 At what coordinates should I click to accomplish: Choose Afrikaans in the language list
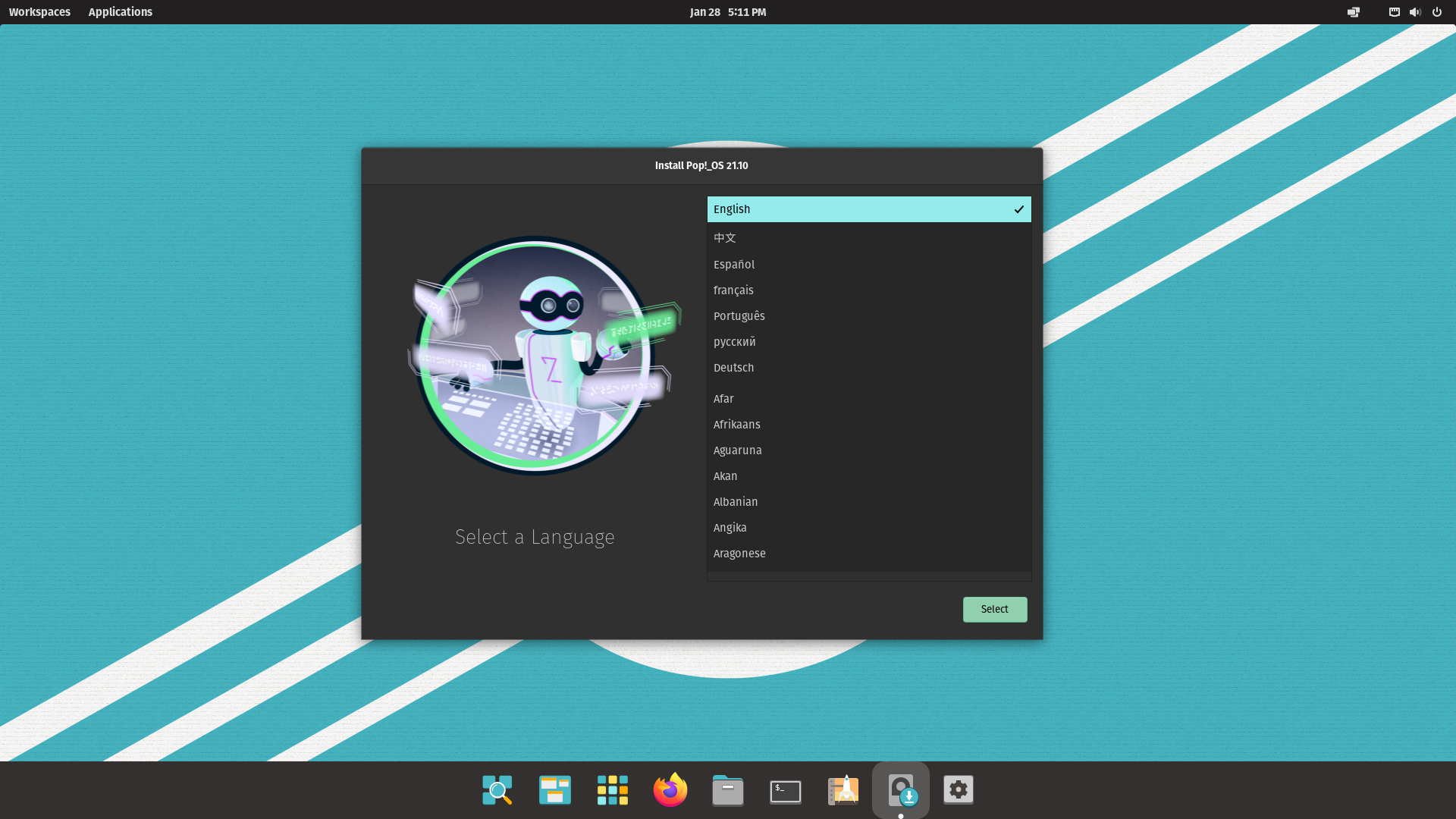869,425
